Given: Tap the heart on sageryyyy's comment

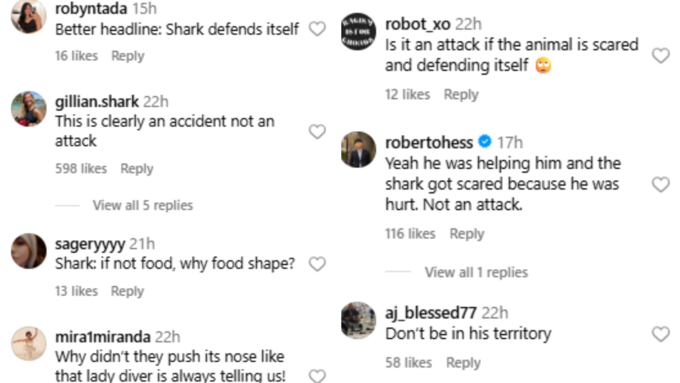Looking at the screenshot, I should [x=317, y=264].
